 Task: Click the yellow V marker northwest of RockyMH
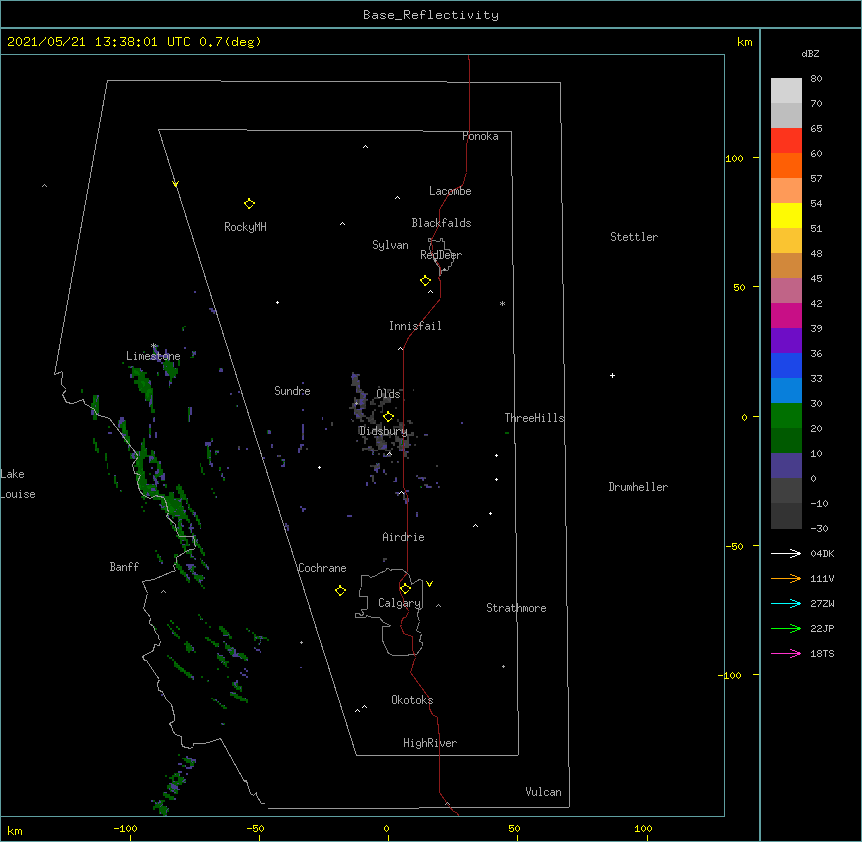(x=175, y=184)
